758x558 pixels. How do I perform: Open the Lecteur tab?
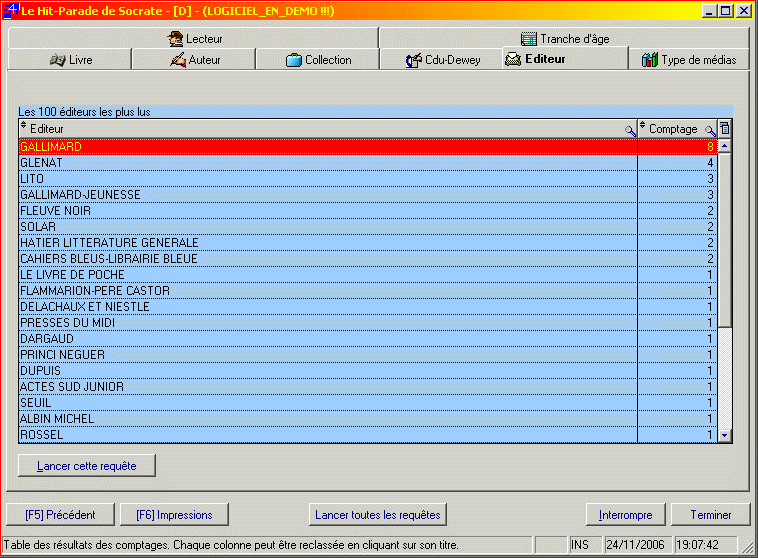193,38
